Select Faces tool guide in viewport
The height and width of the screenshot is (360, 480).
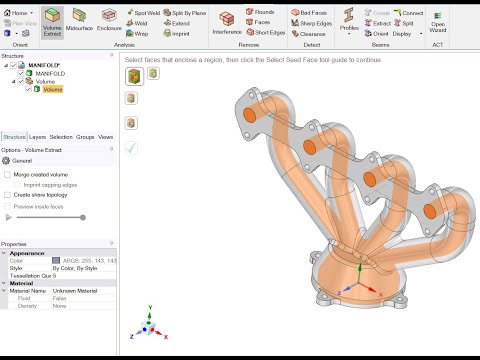(x=134, y=76)
